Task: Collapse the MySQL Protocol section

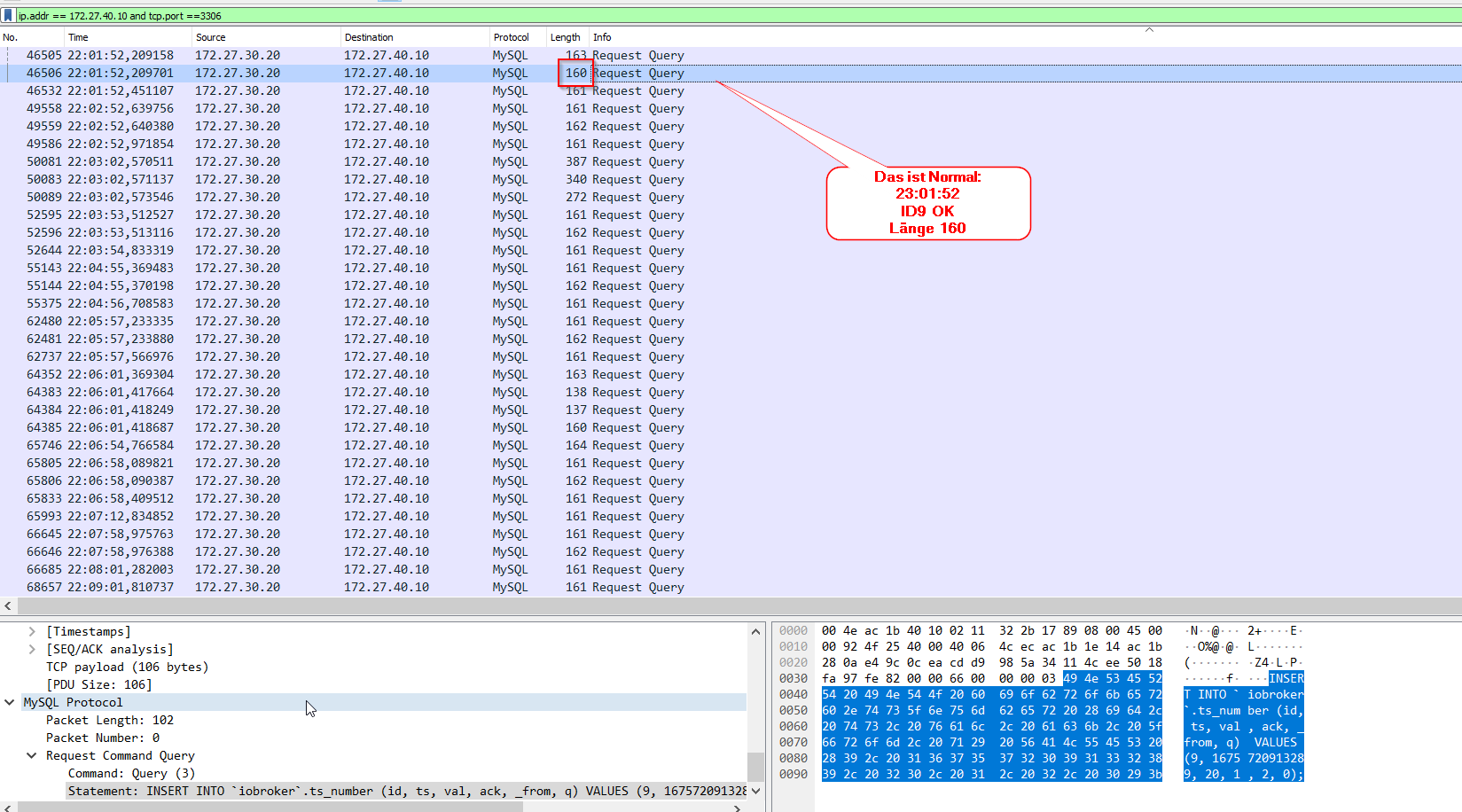Action: (x=10, y=702)
